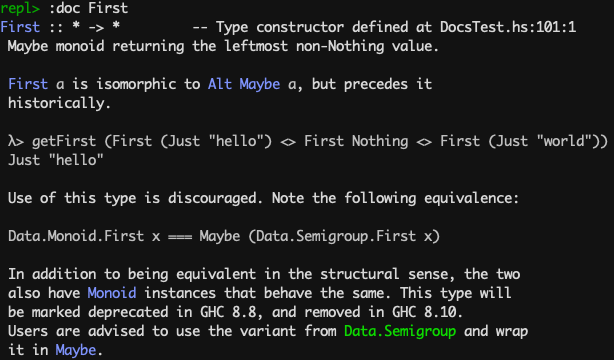This screenshot has width=614, height=360.
Task: Click the getFirst function name in example
Action: (64, 141)
